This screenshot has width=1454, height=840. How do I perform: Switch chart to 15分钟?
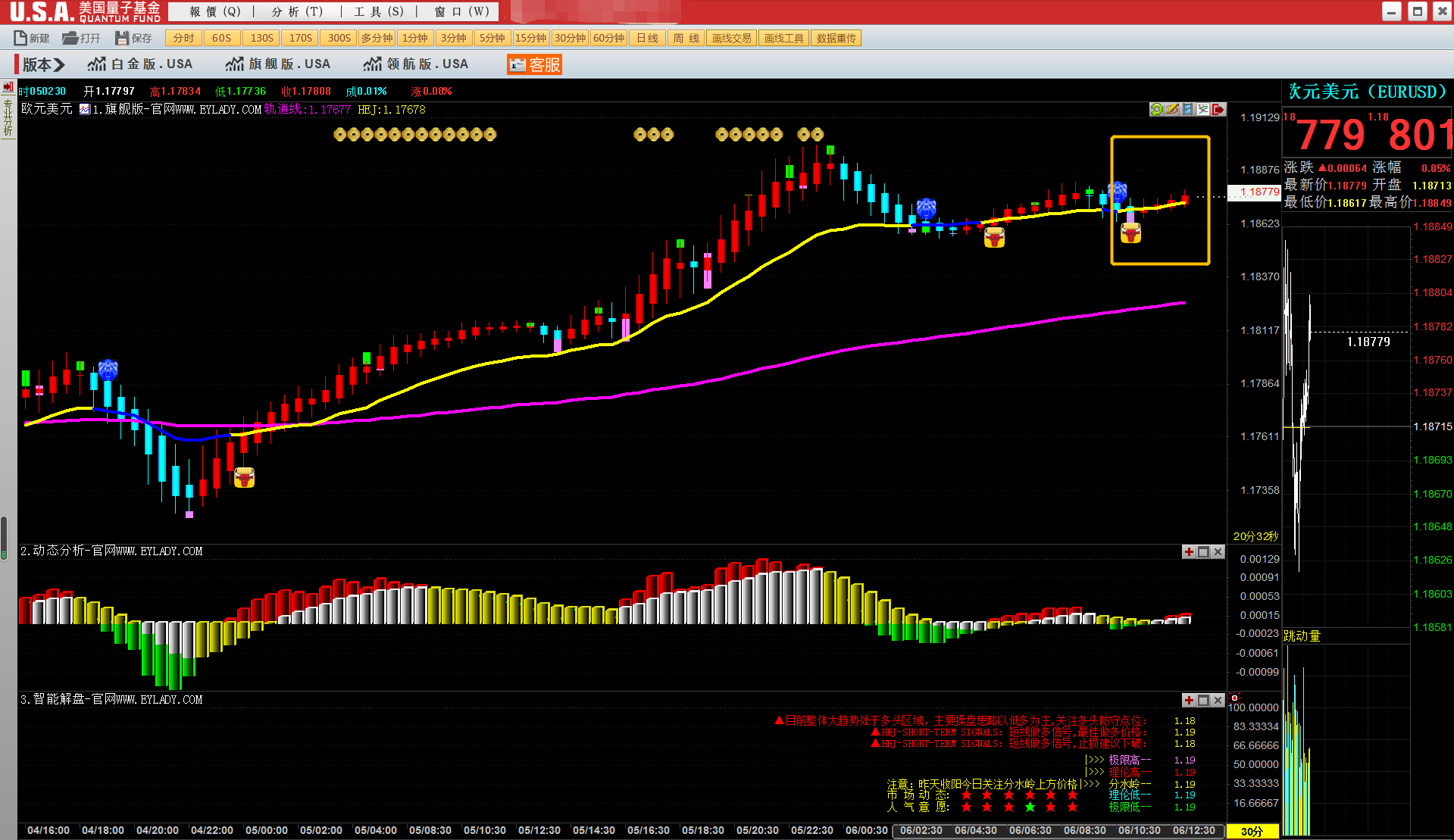(531, 38)
